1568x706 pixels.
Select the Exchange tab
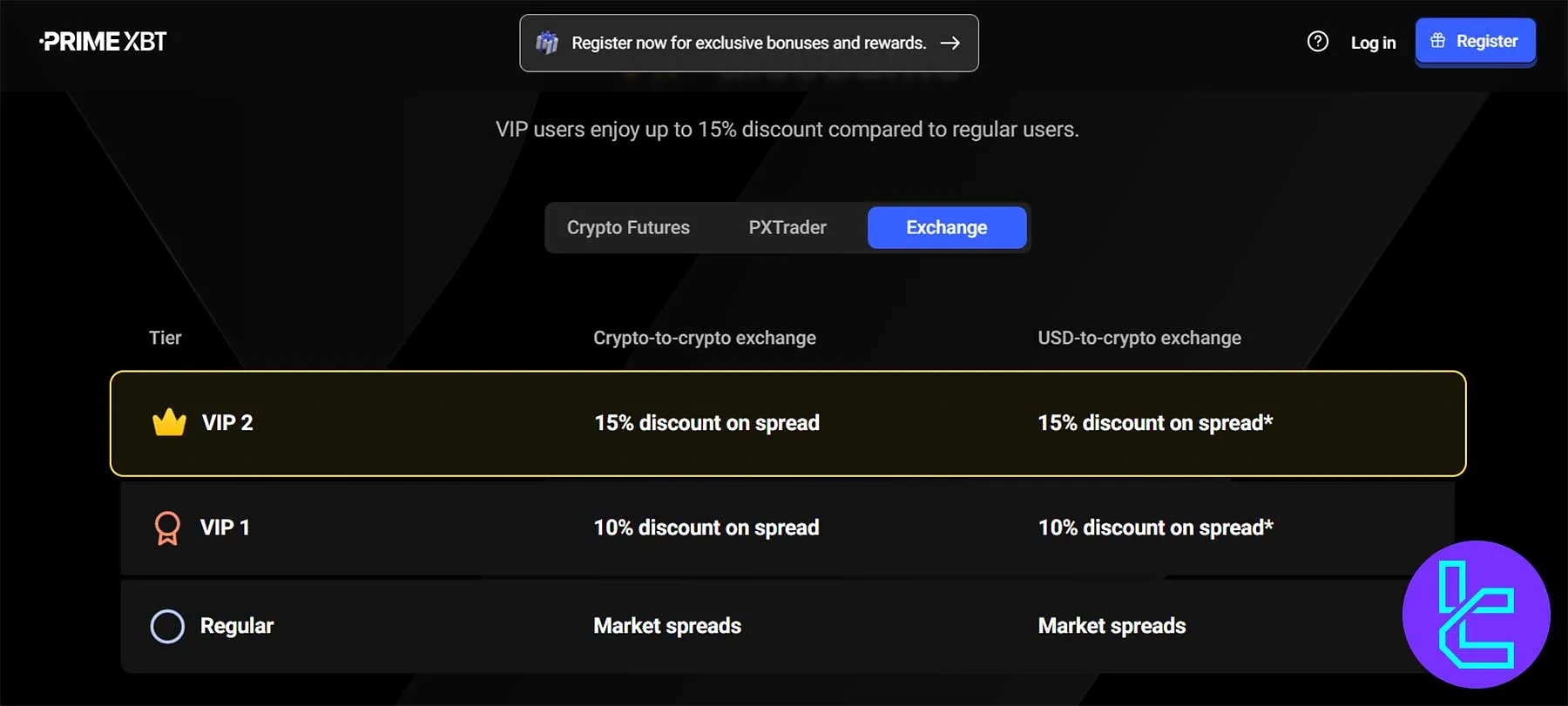point(947,227)
